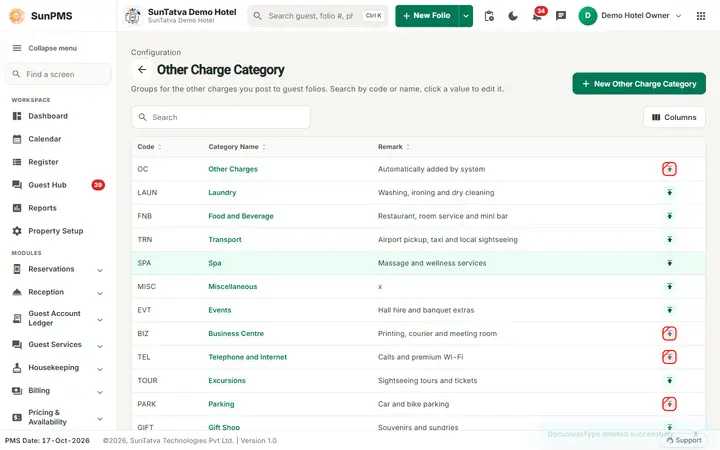
Task: Click the Collapse menu hamburger icon
Action: [x=17, y=48]
